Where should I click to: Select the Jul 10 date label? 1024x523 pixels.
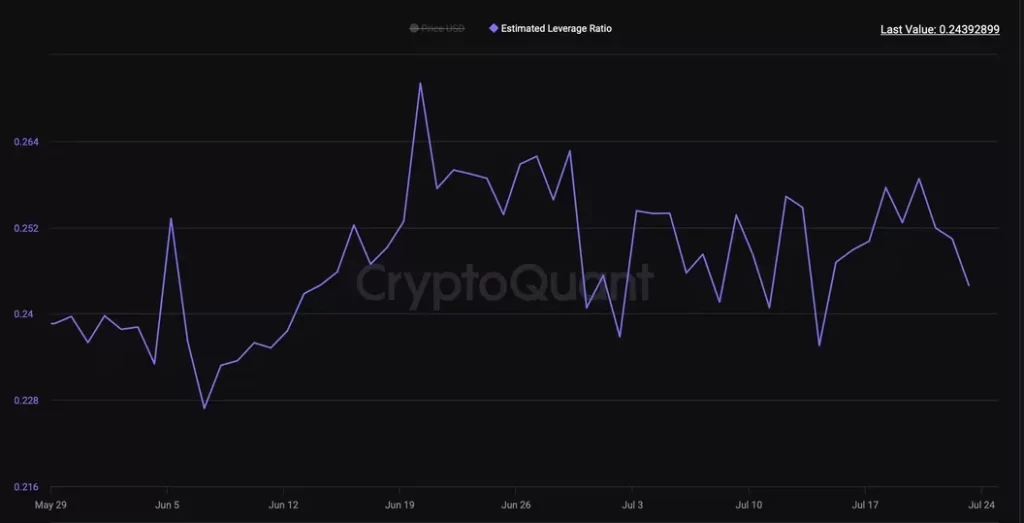pyautogui.click(x=748, y=505)
